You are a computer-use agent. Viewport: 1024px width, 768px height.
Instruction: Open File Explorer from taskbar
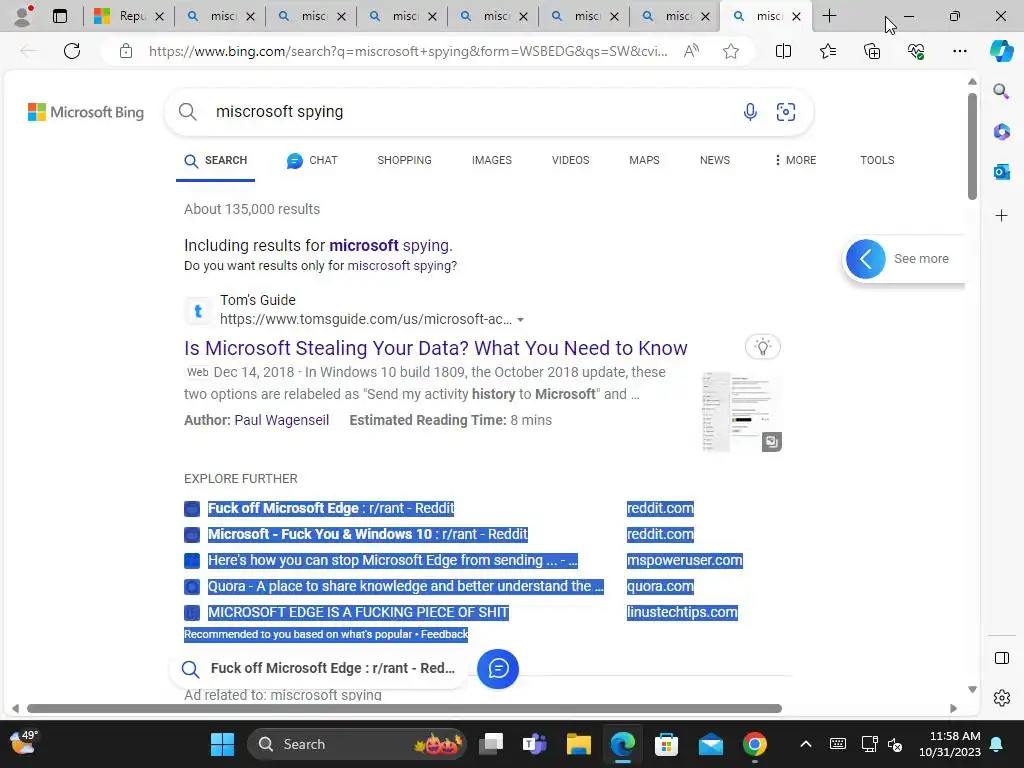[x=578, y=744]
